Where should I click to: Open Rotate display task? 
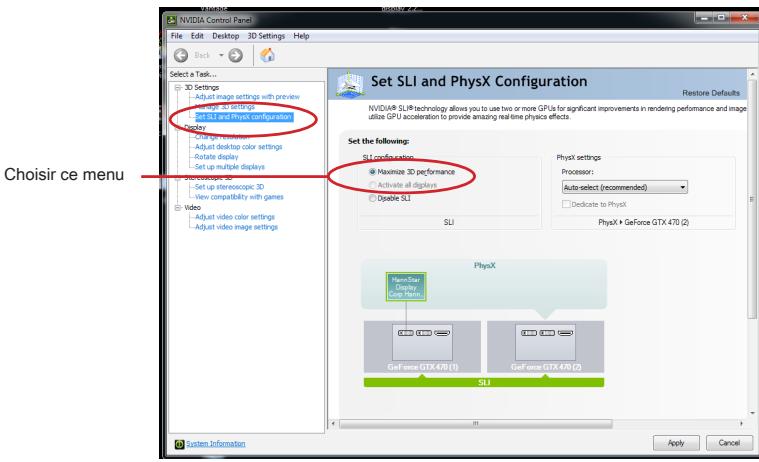point(216,157)
